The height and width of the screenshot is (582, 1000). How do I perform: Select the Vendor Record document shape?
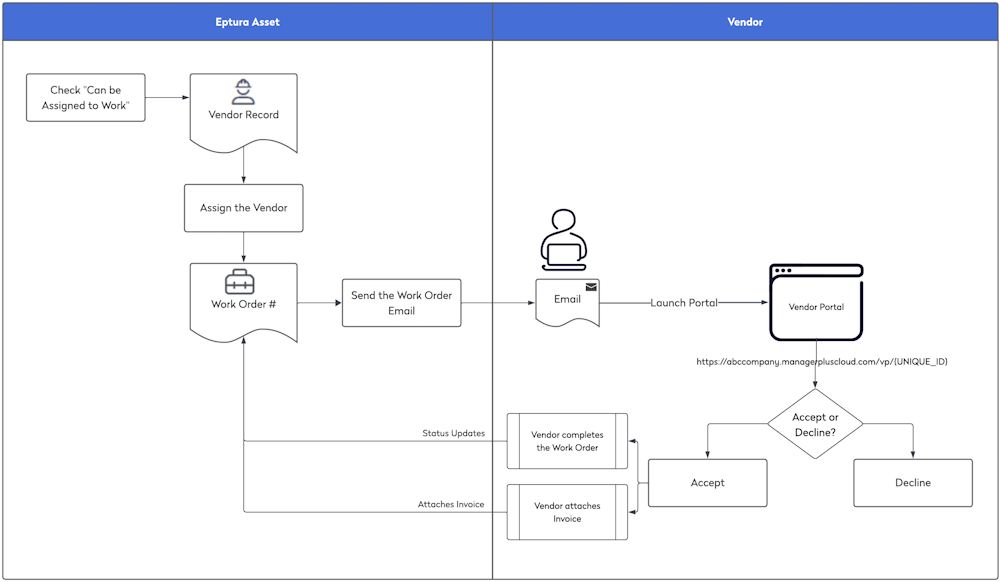pos(244,113)
